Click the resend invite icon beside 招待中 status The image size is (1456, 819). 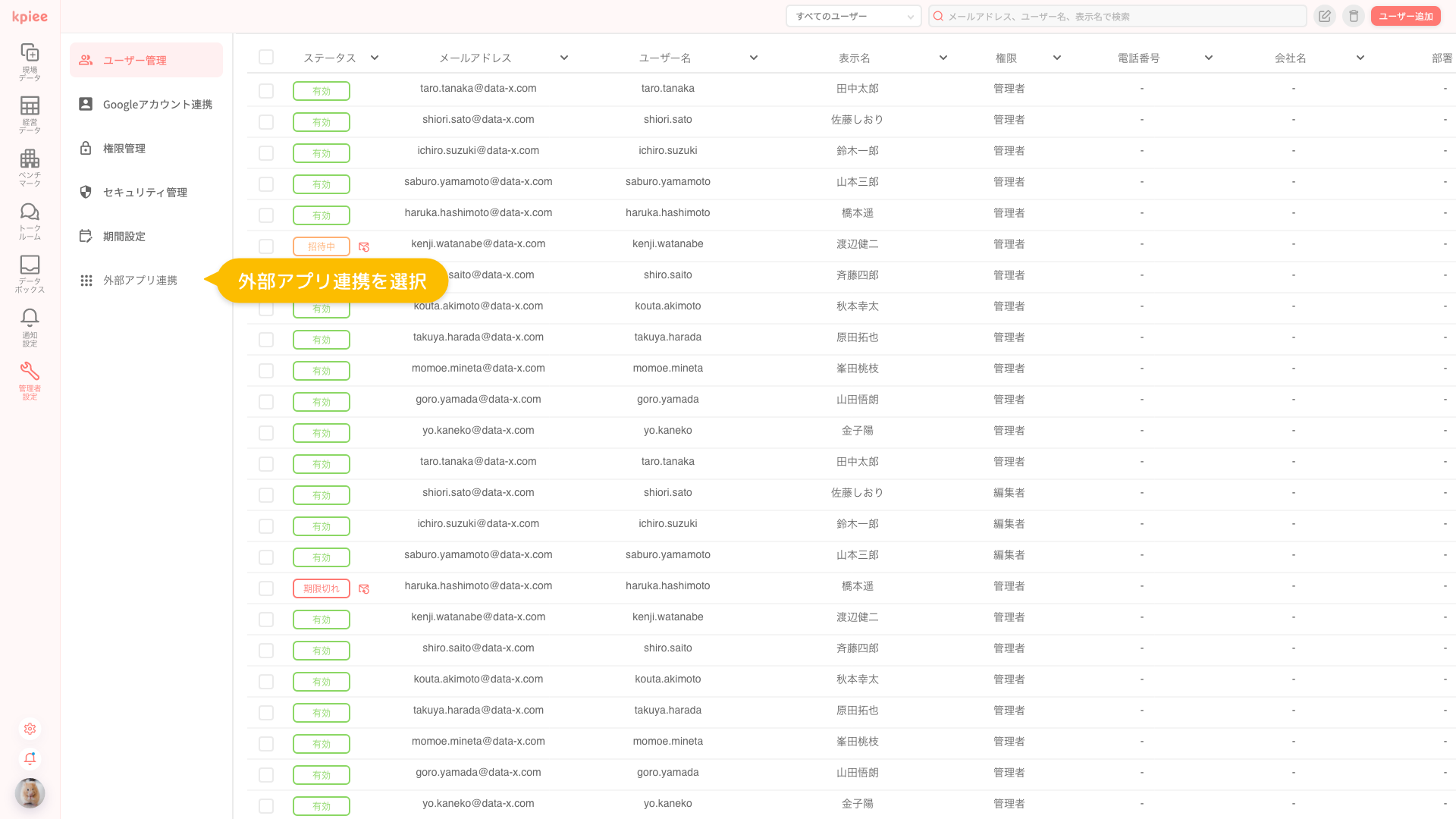point(364,246)
